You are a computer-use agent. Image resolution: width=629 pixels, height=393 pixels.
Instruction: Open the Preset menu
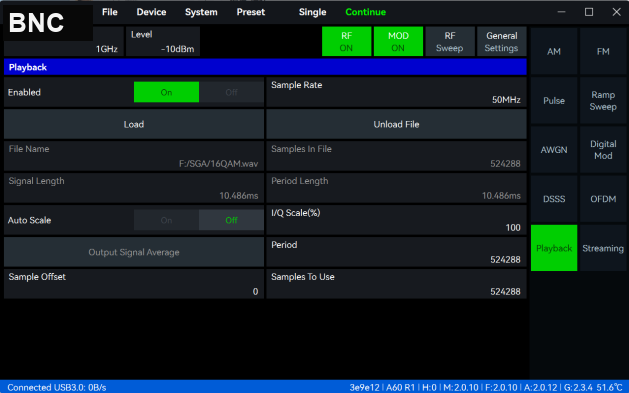coord(251,12)
